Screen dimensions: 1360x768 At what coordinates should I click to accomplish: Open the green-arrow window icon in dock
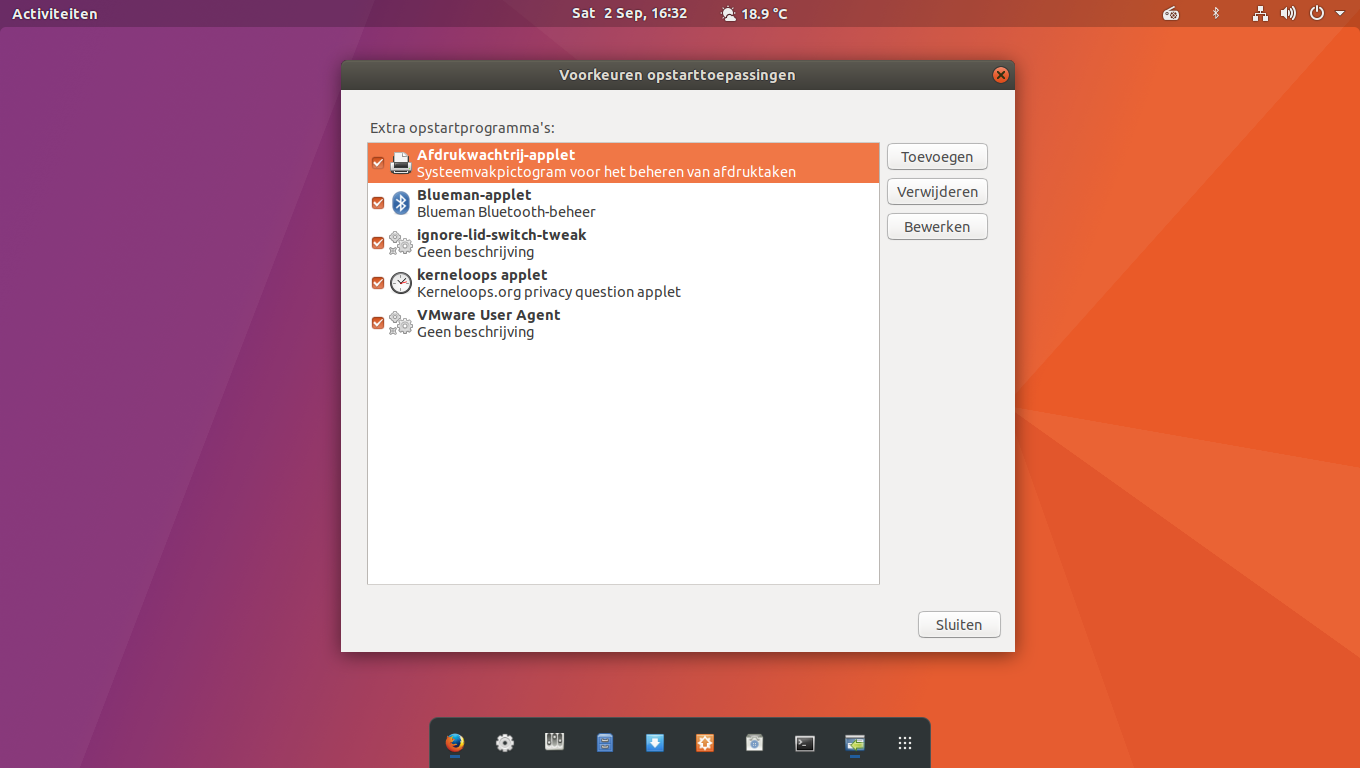855,743
